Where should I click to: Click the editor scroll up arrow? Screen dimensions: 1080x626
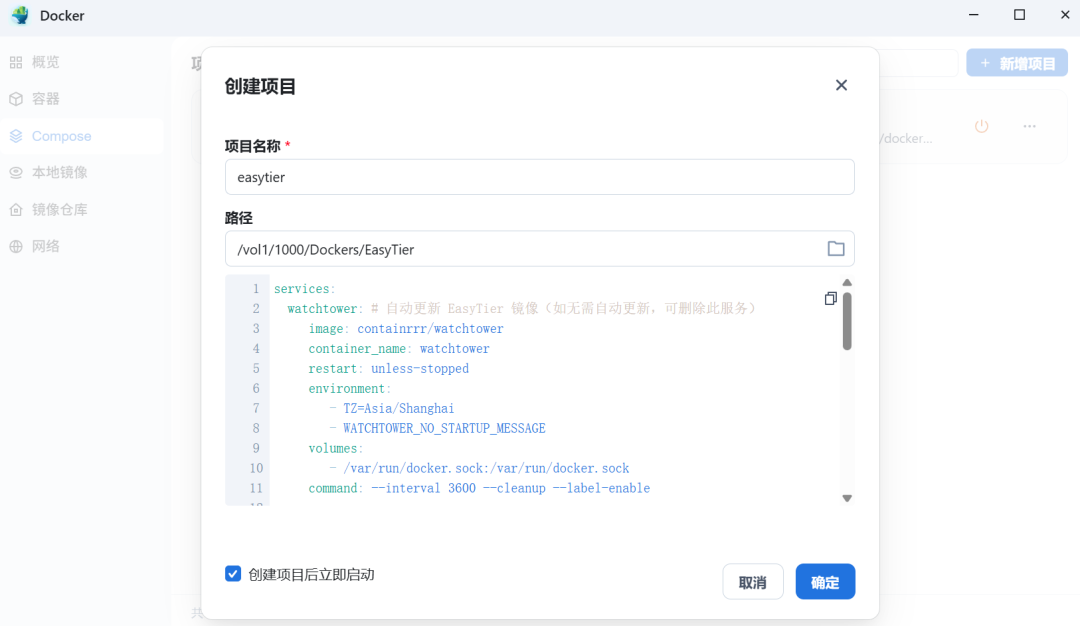click(x=847, y=282)
